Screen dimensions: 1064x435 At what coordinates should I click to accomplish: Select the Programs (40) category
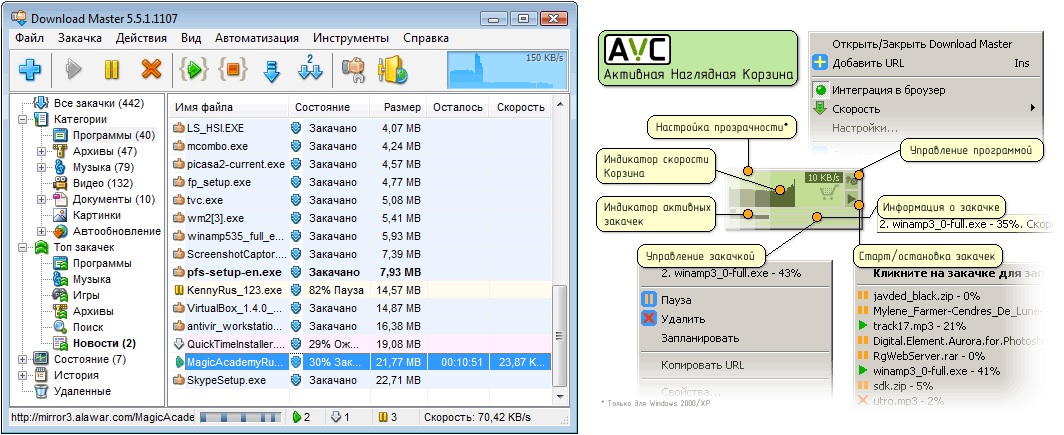point(114,135)
